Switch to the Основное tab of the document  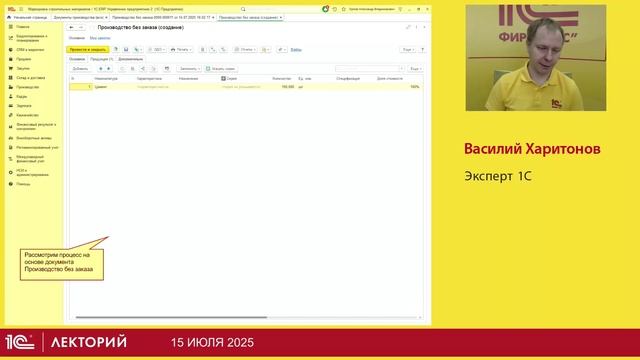coord(77,59)
